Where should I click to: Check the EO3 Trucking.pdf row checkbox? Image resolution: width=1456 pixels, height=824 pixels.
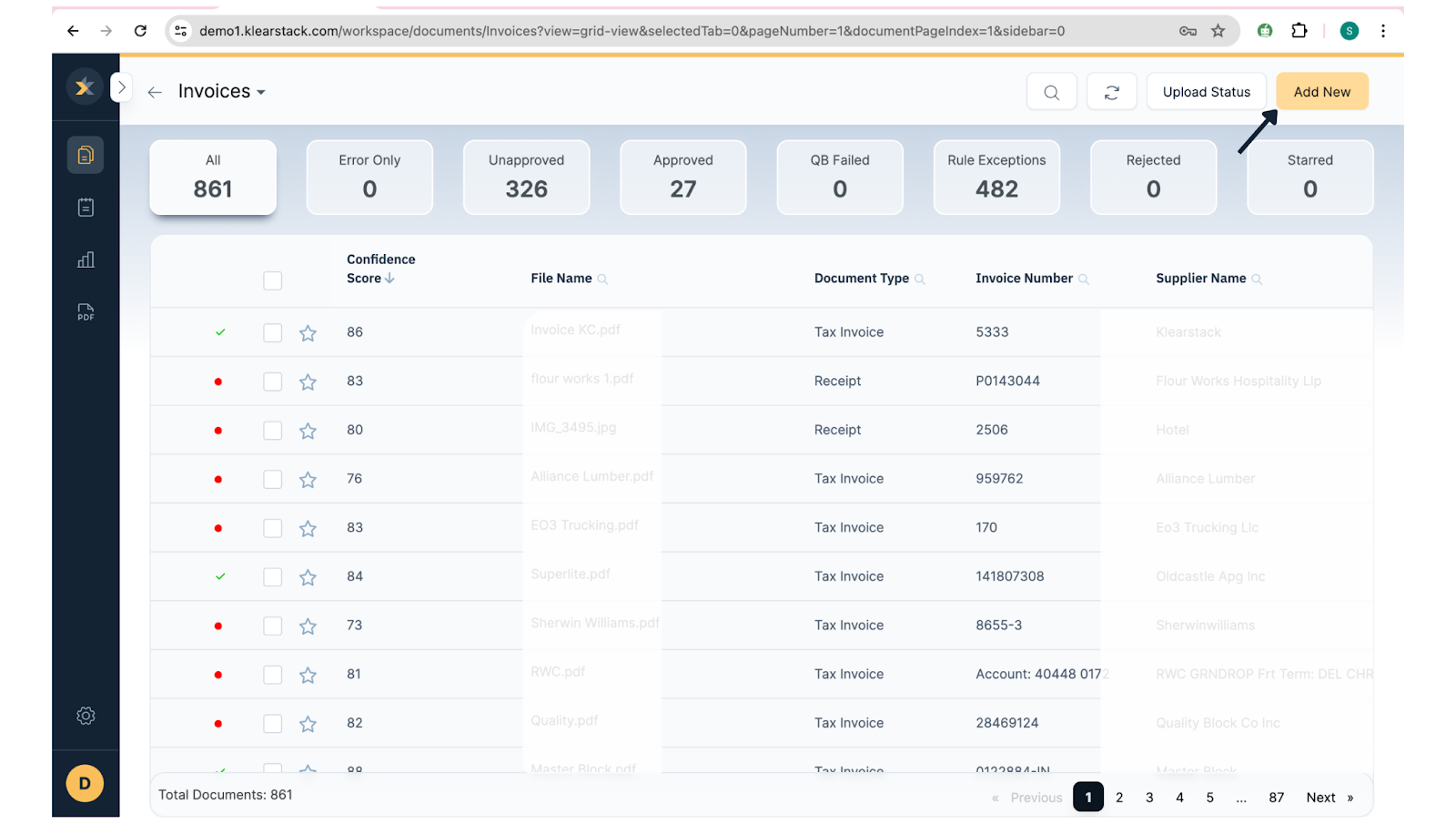[272, 528]
